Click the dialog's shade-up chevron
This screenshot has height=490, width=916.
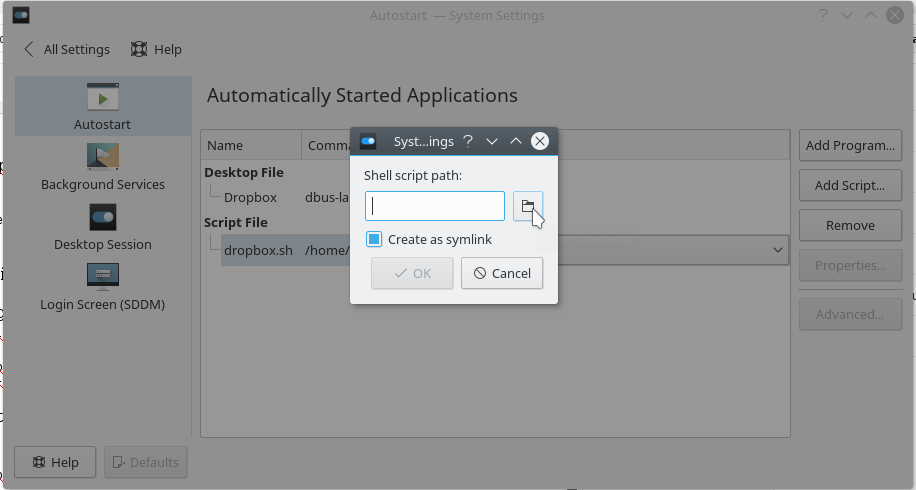[x=516, y=141]
